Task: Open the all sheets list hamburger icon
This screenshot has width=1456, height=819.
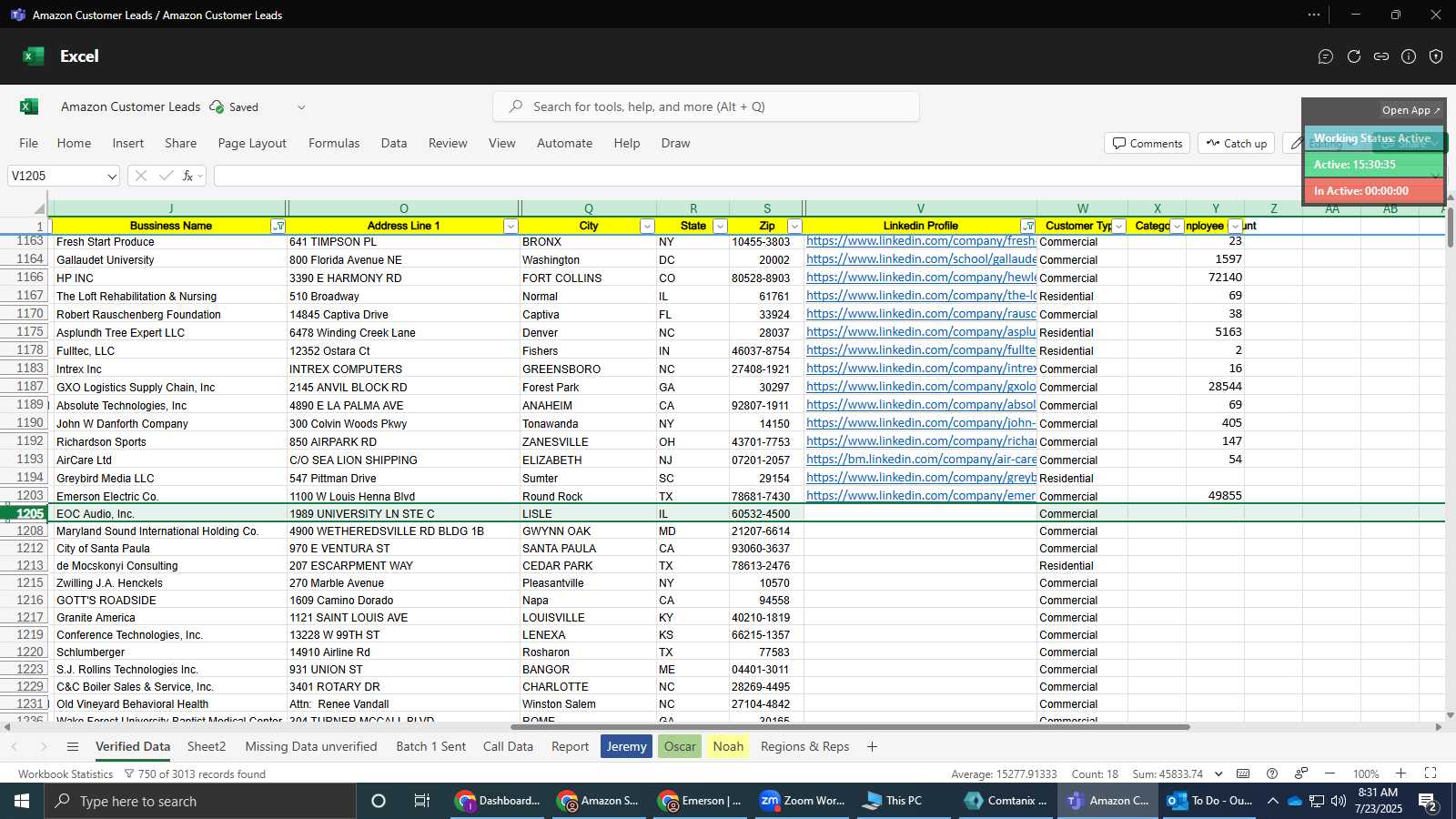Action: tap(73, 746)
